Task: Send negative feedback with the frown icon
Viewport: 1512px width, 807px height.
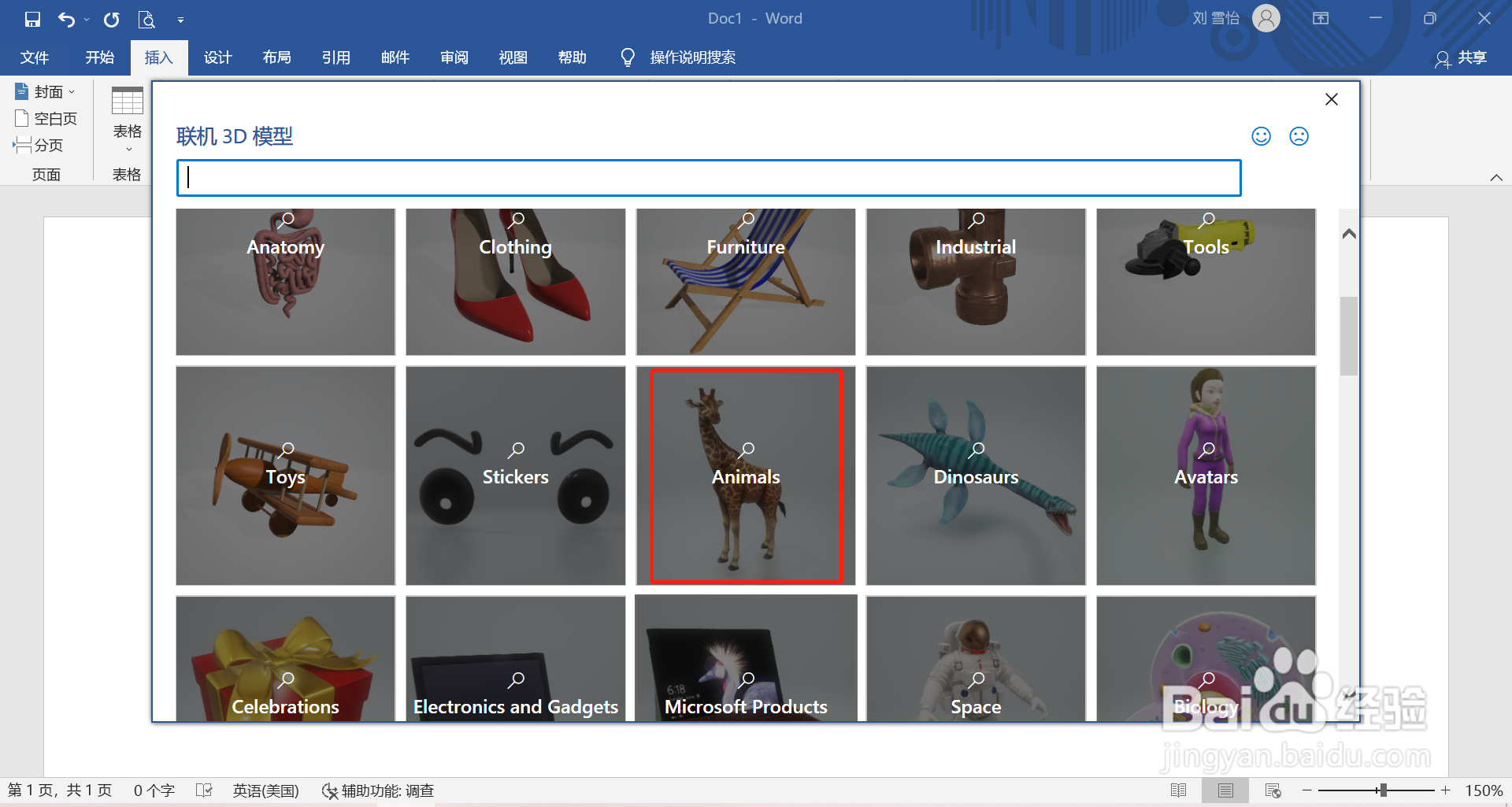Action: (x=1299, y=135)
